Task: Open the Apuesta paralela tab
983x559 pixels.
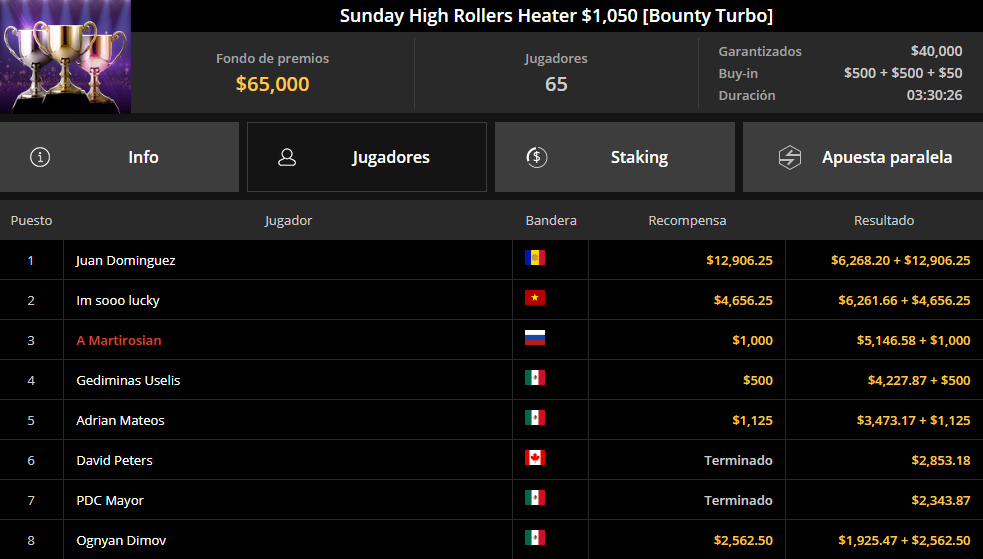Action: (x=863, y=157)
